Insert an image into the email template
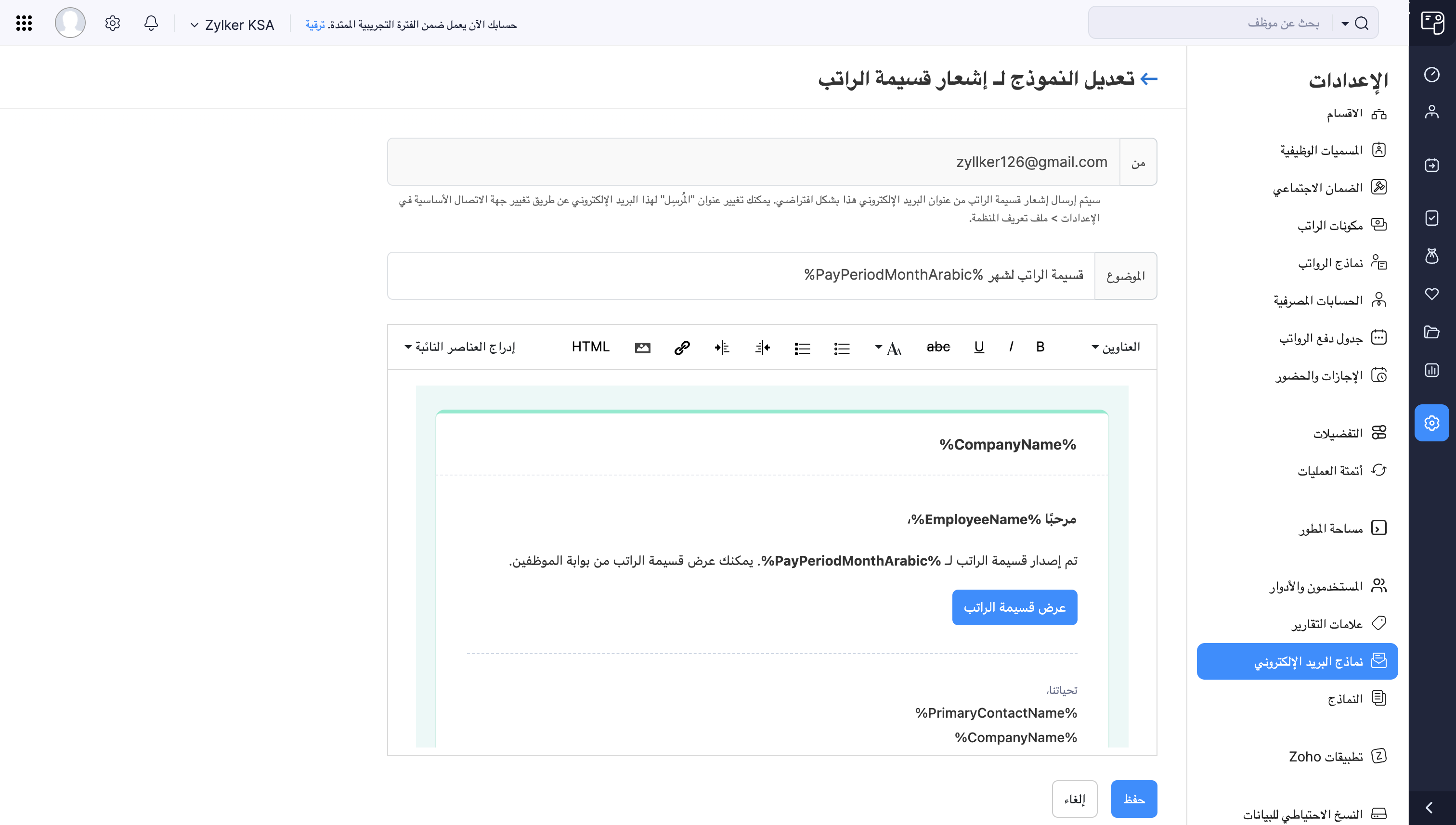Screen dimensions: 1456x825 tap(642, 348)
